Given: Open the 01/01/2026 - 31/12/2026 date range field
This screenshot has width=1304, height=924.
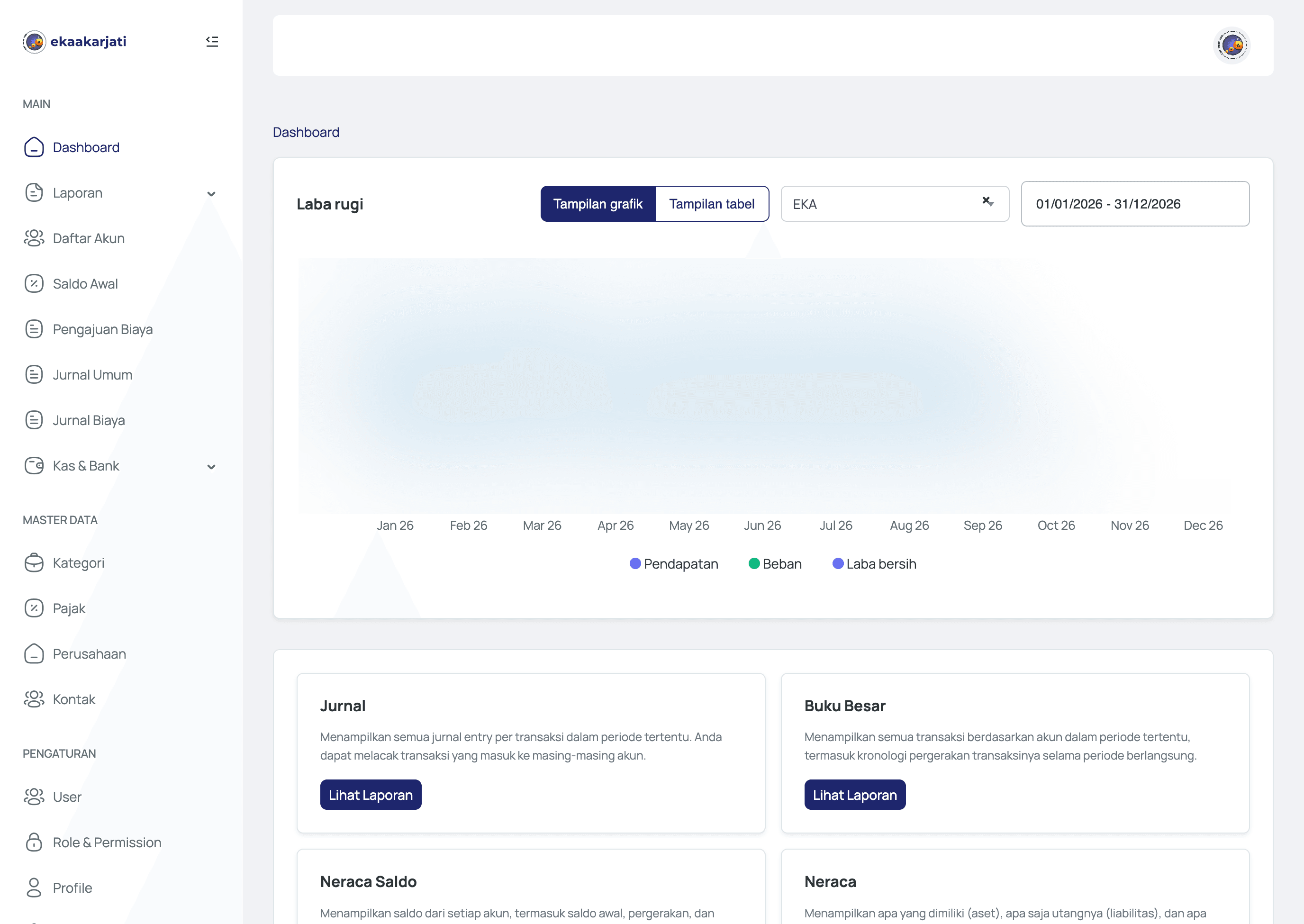Looking at the screenshot, I should coord(1135,204).
